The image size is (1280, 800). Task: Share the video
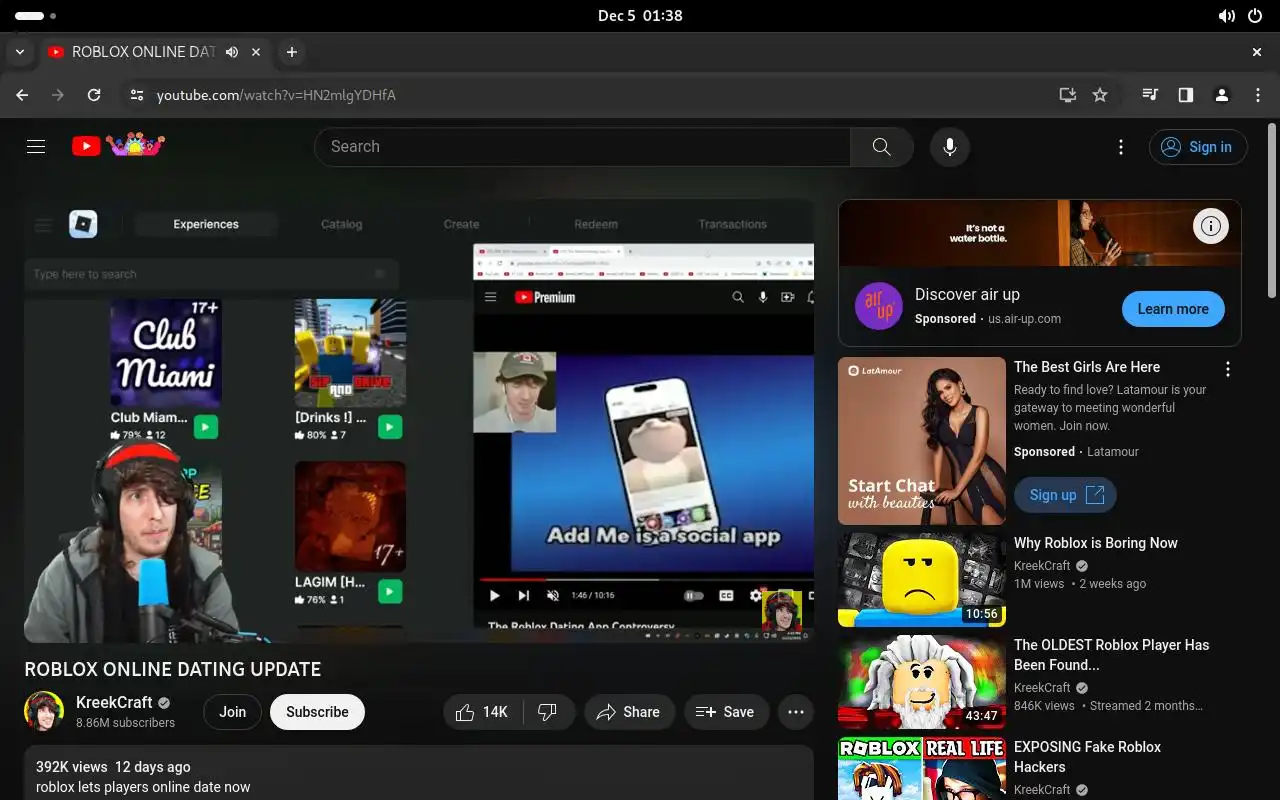click(629, 712)
